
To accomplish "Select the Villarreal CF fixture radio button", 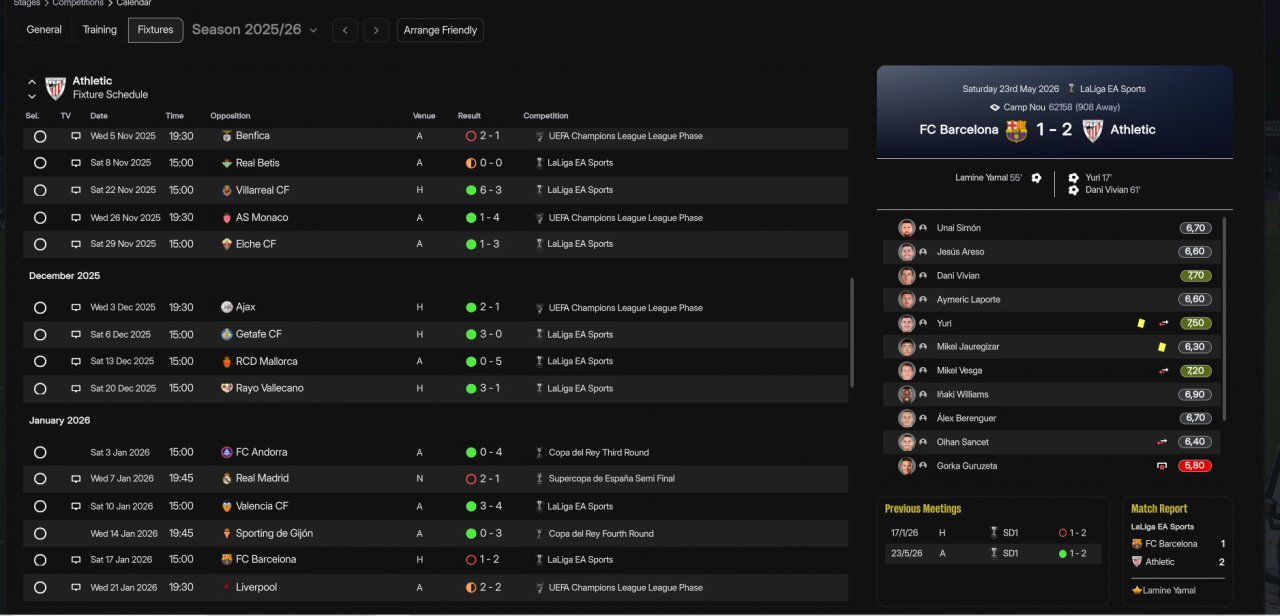I will 40,190.
